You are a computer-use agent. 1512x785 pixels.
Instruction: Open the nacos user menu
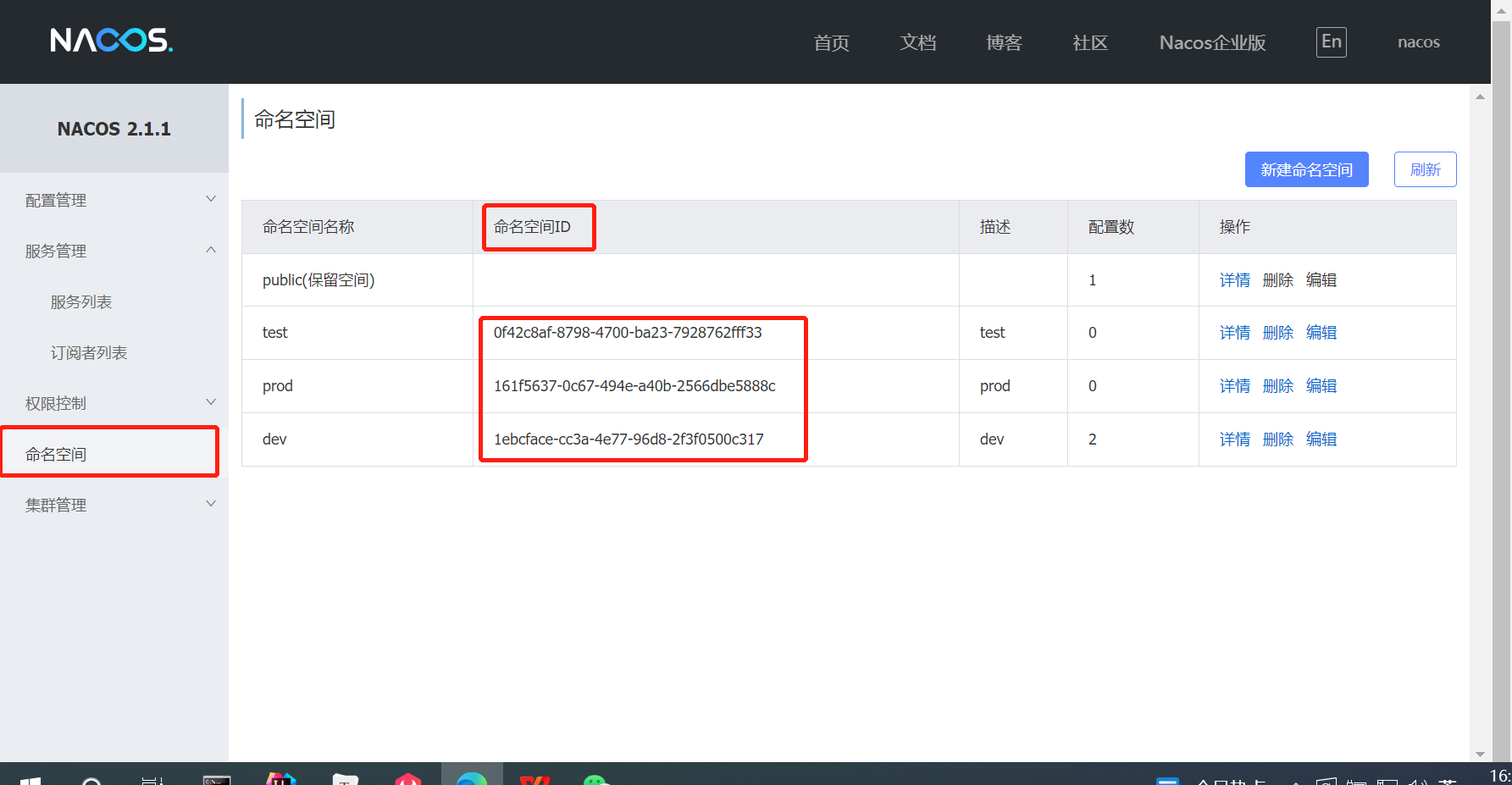[1418, 42]
